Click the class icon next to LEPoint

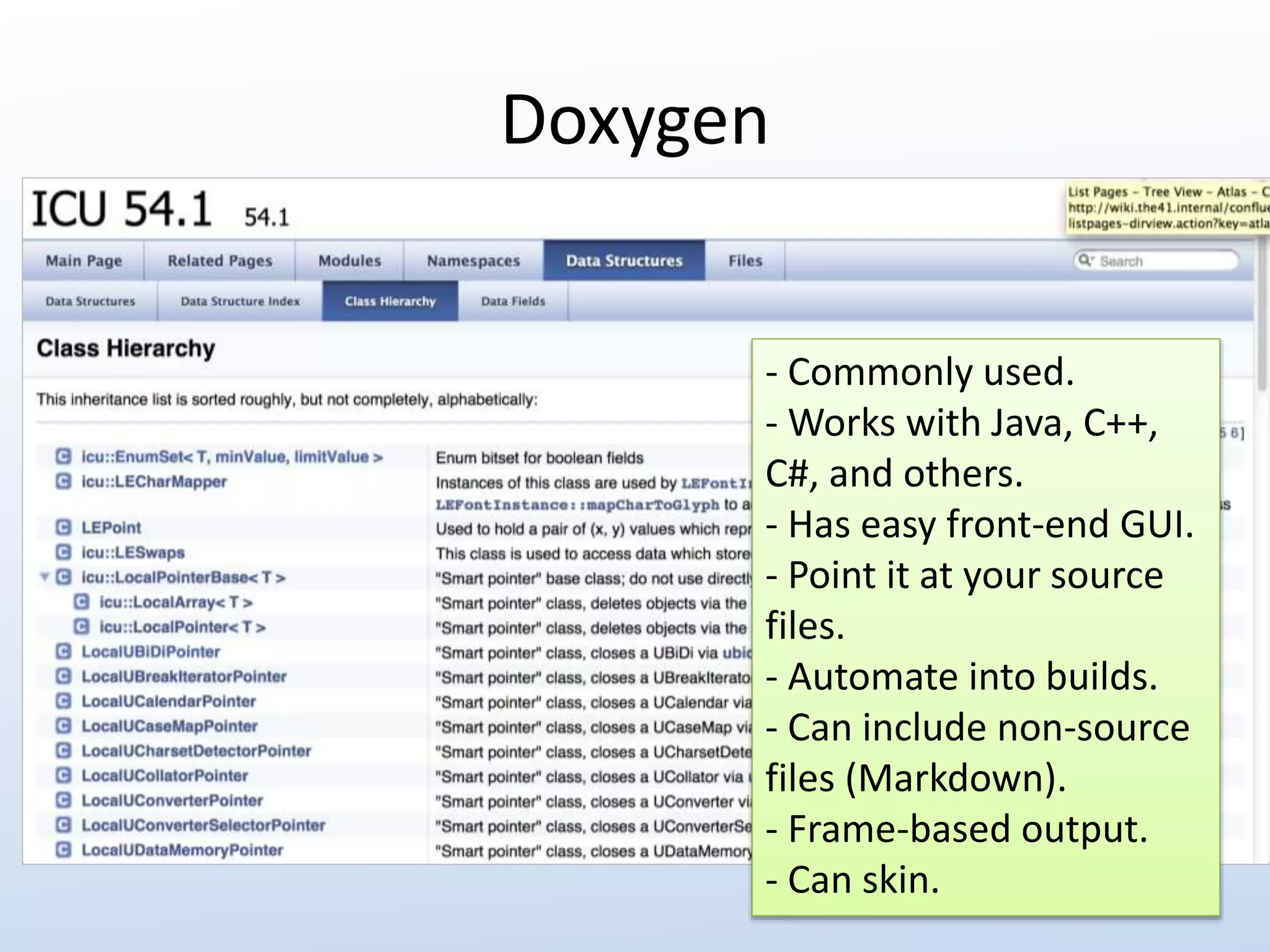[63, 527]
